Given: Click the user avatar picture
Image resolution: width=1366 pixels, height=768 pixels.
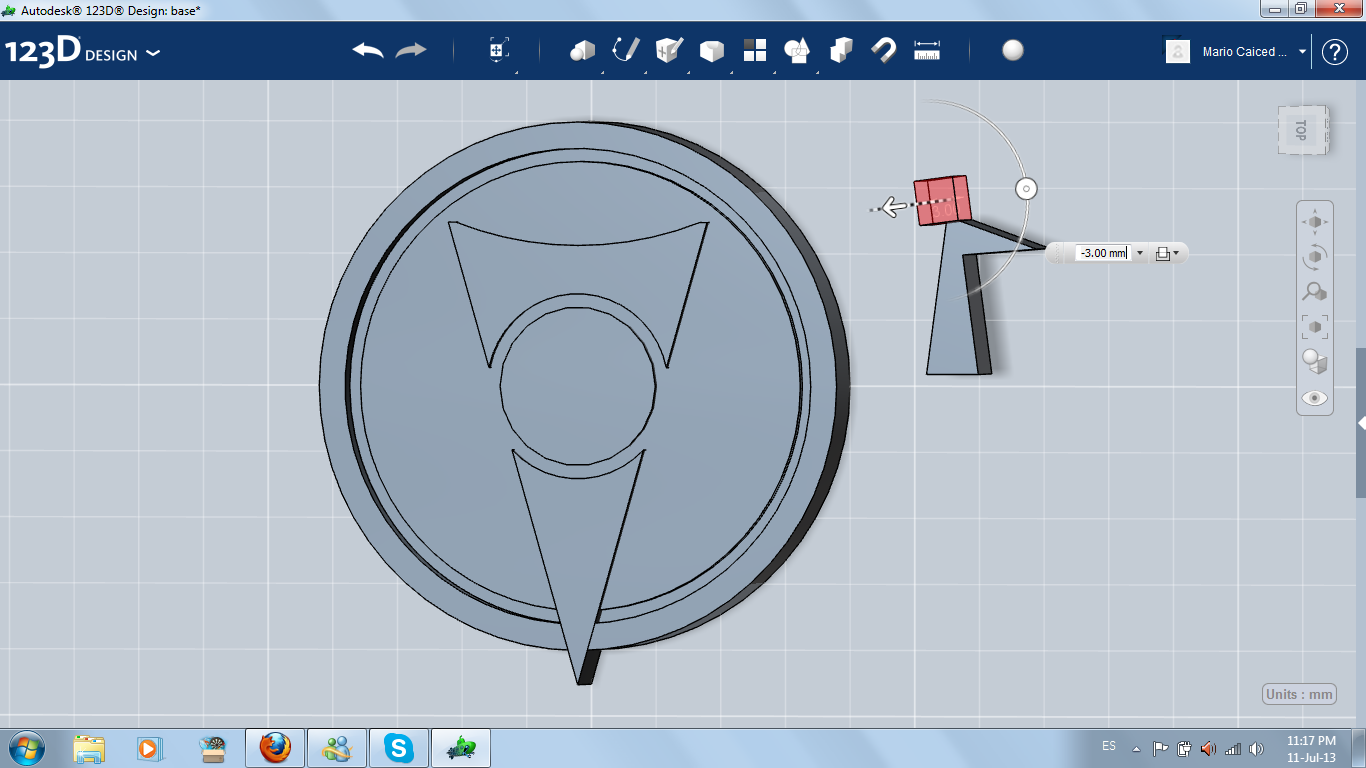Looking at the screenshot, I should coord(1178,52).
